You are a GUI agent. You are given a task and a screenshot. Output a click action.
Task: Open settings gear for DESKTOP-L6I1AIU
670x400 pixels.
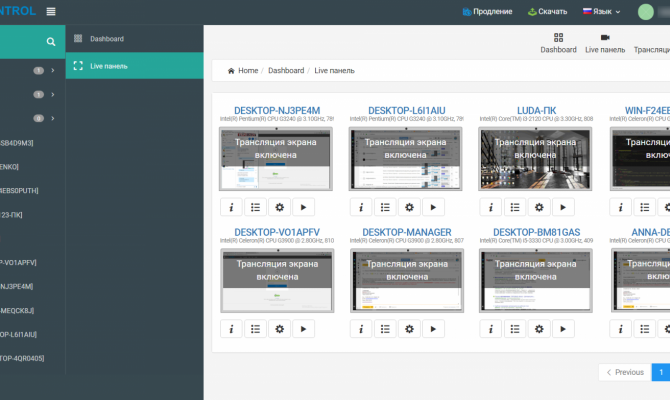point(409,207)
